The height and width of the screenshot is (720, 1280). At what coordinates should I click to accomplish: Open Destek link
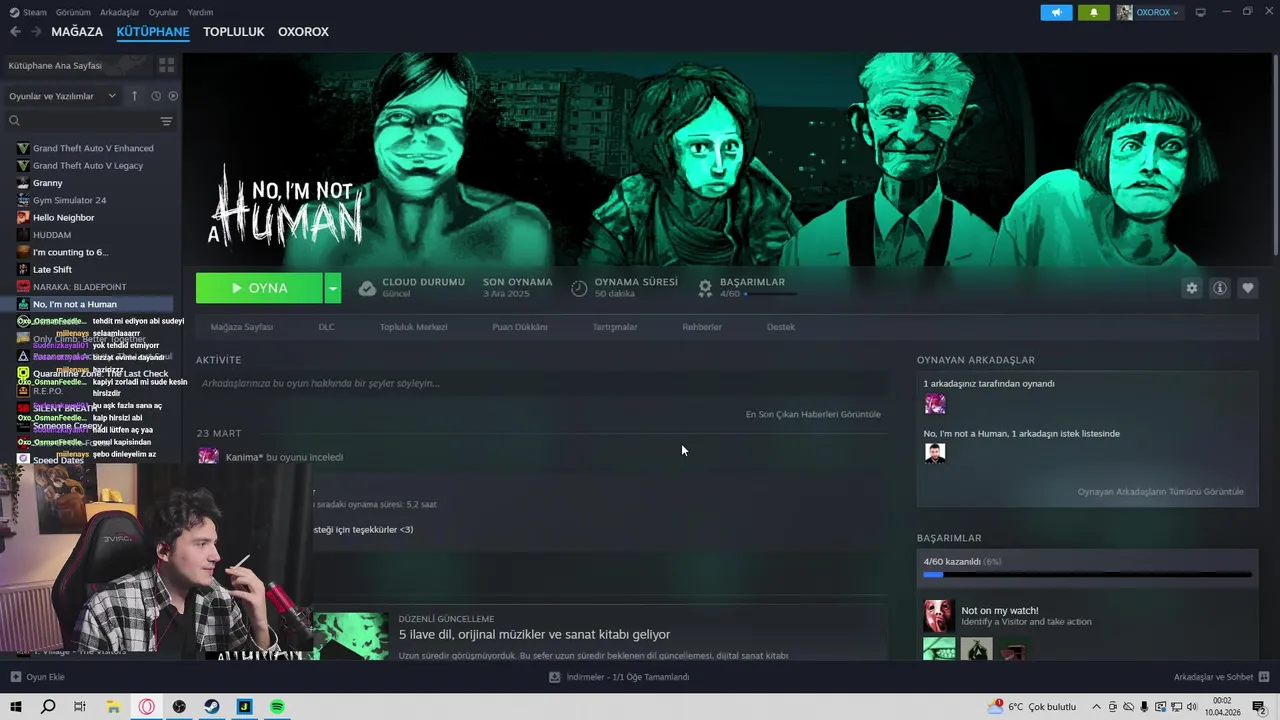781,327
